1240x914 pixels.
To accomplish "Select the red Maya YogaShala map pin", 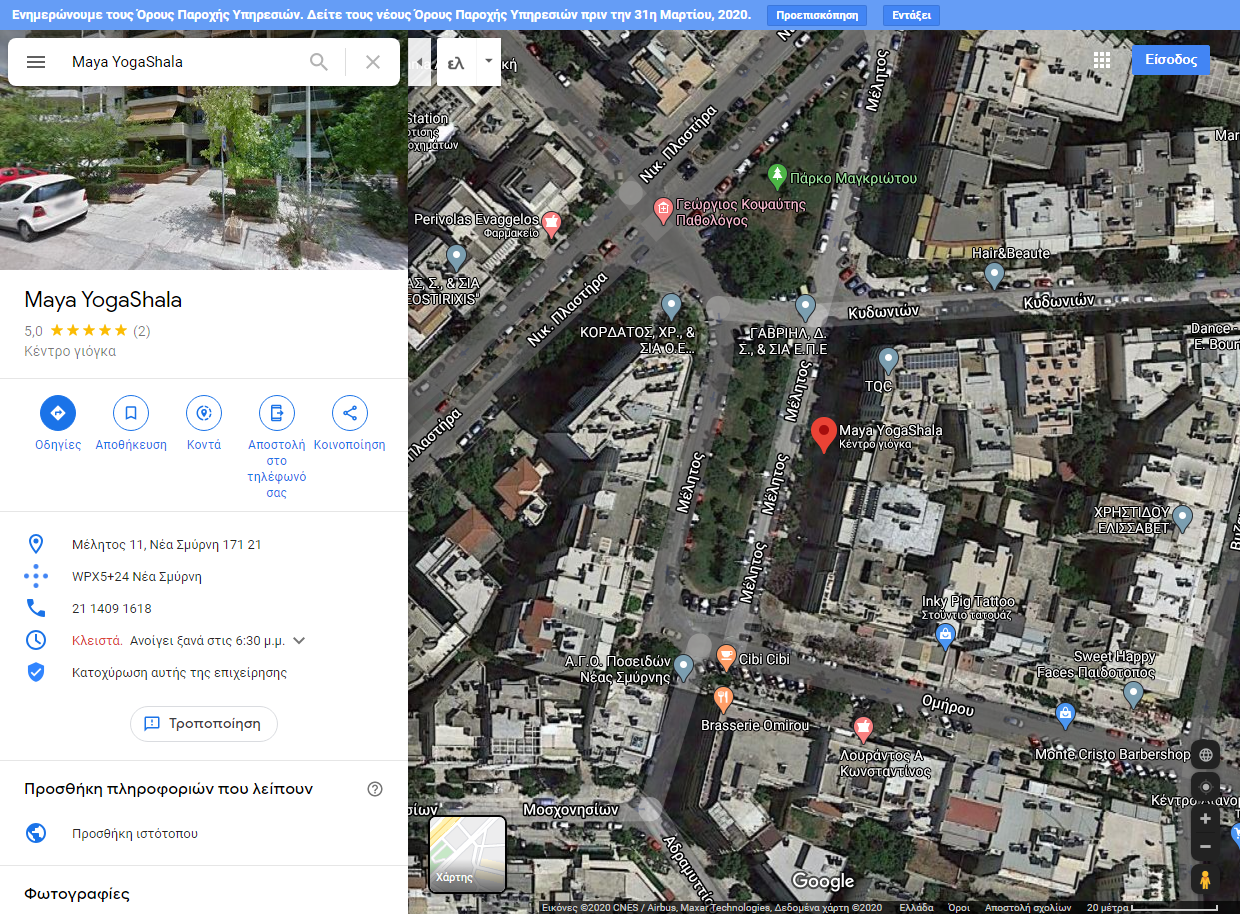I will (x=823, y=435).
